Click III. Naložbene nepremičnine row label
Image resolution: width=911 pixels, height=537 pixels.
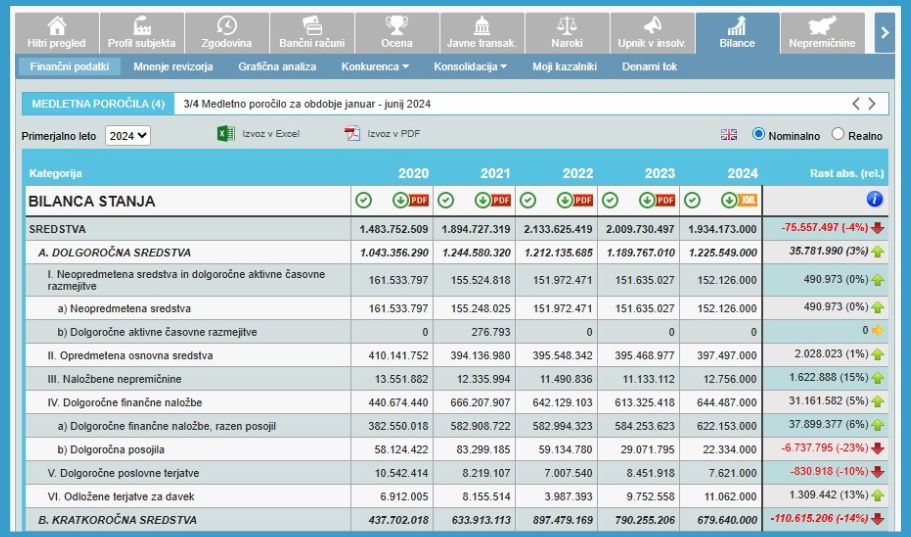click(x=114, y=379)
